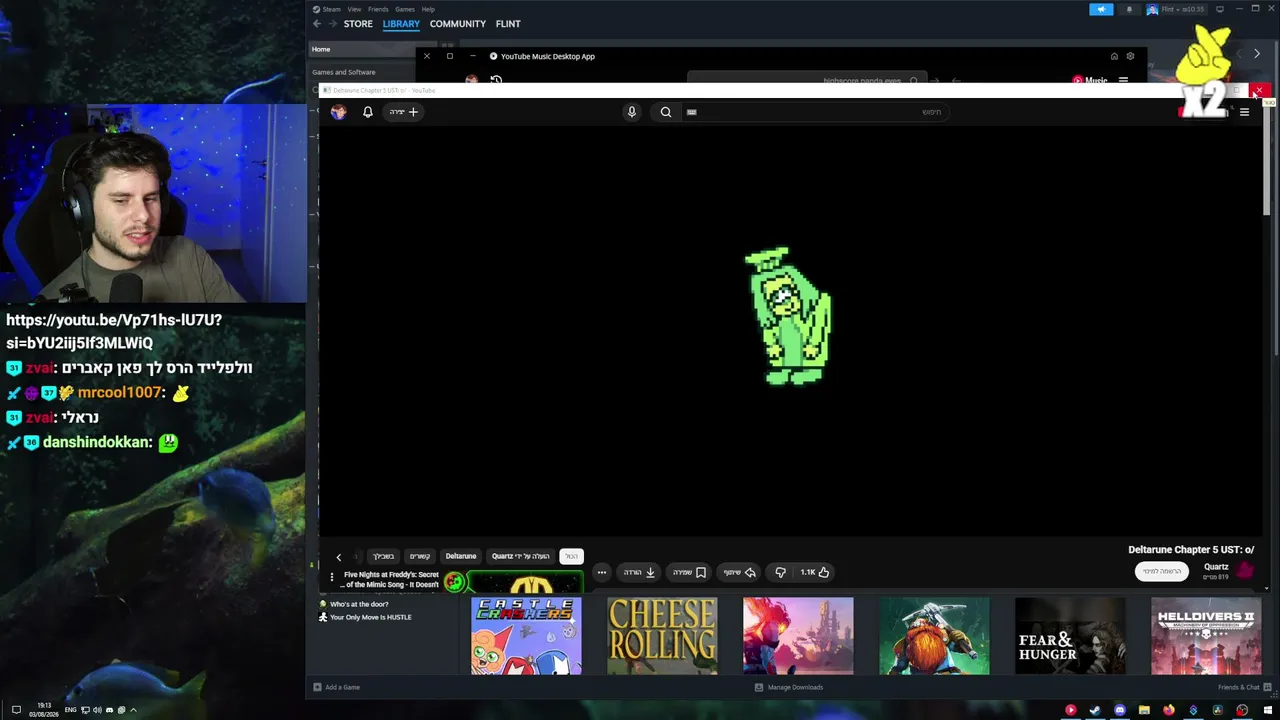Image resolution: width=1280 pixels, height=720 pixels.
Task: Open the on-screen keyboard icon in search
Action: point(691,112)
